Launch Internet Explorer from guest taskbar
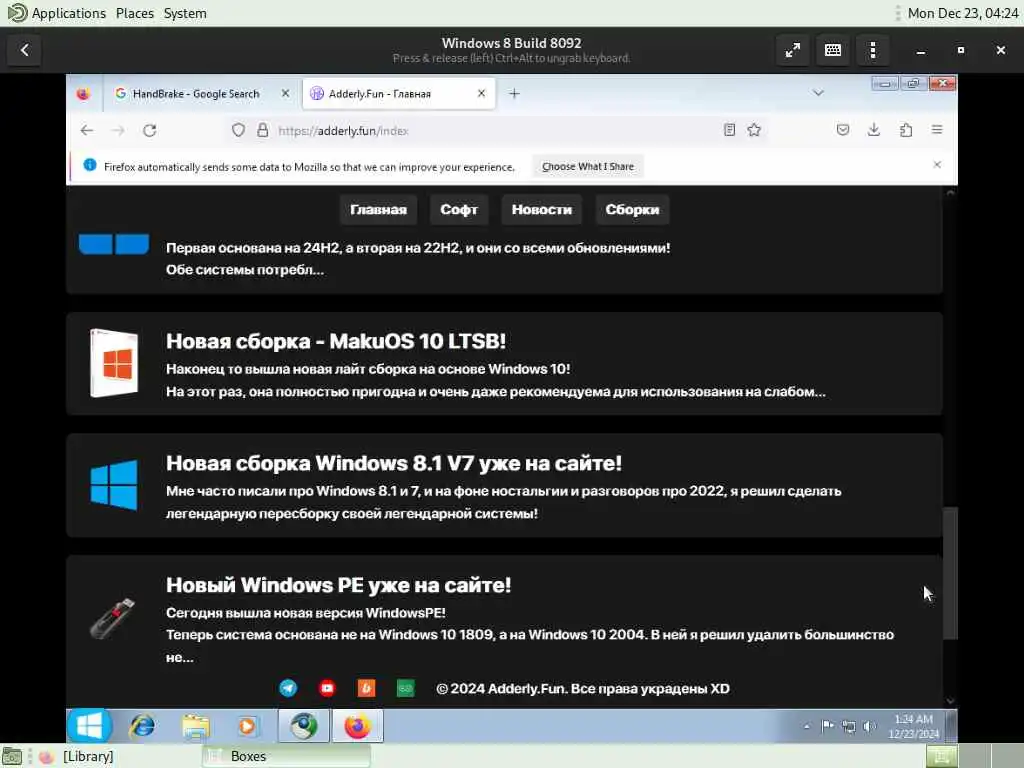Image resolution: width=1024 pixels, height=768 pixels. coord(142,726)
